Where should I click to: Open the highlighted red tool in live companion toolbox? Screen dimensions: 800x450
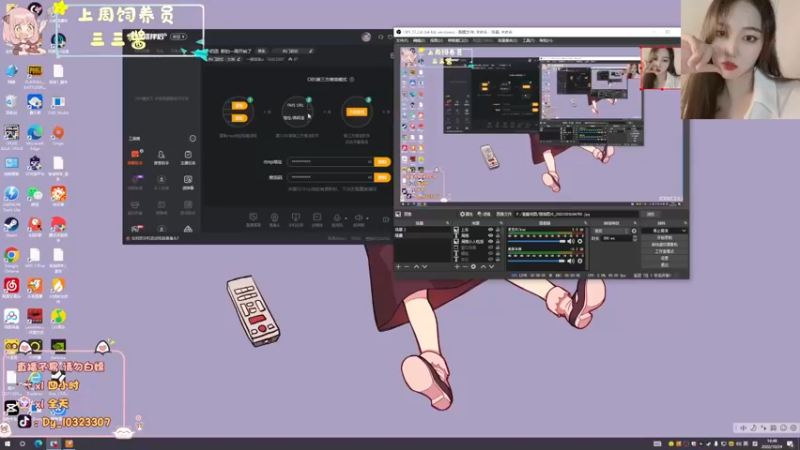(135, 157)
